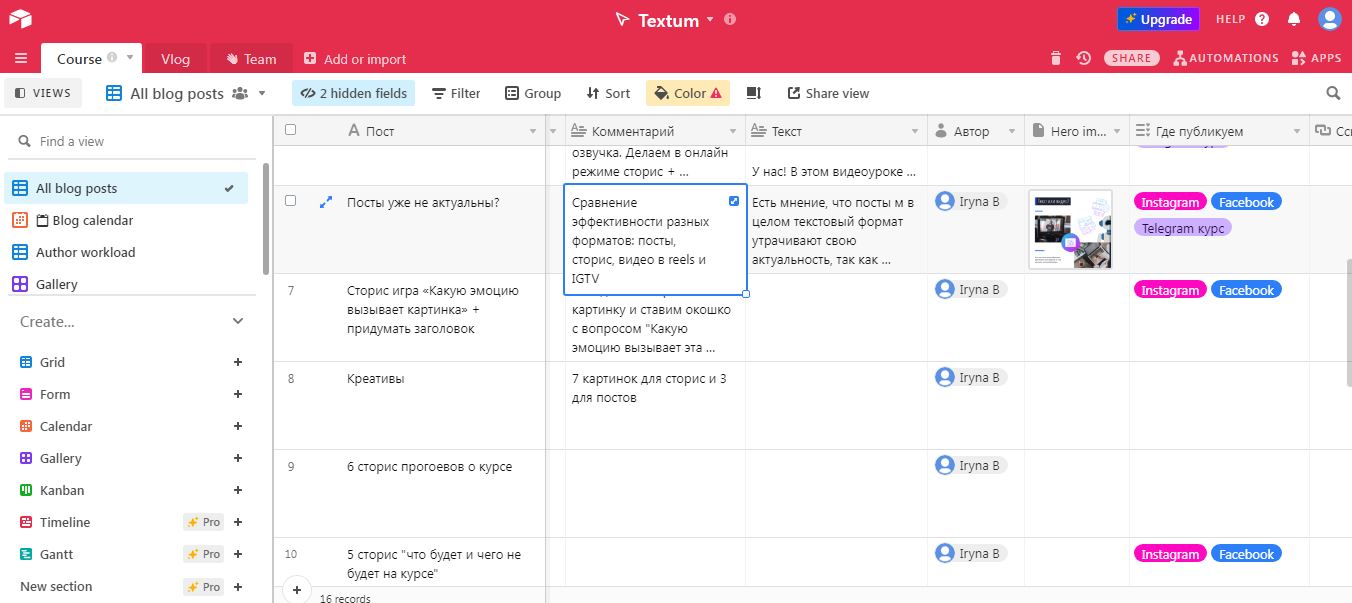
Task: Open the Автор column header dropdown
Action: pos(1012,131)
